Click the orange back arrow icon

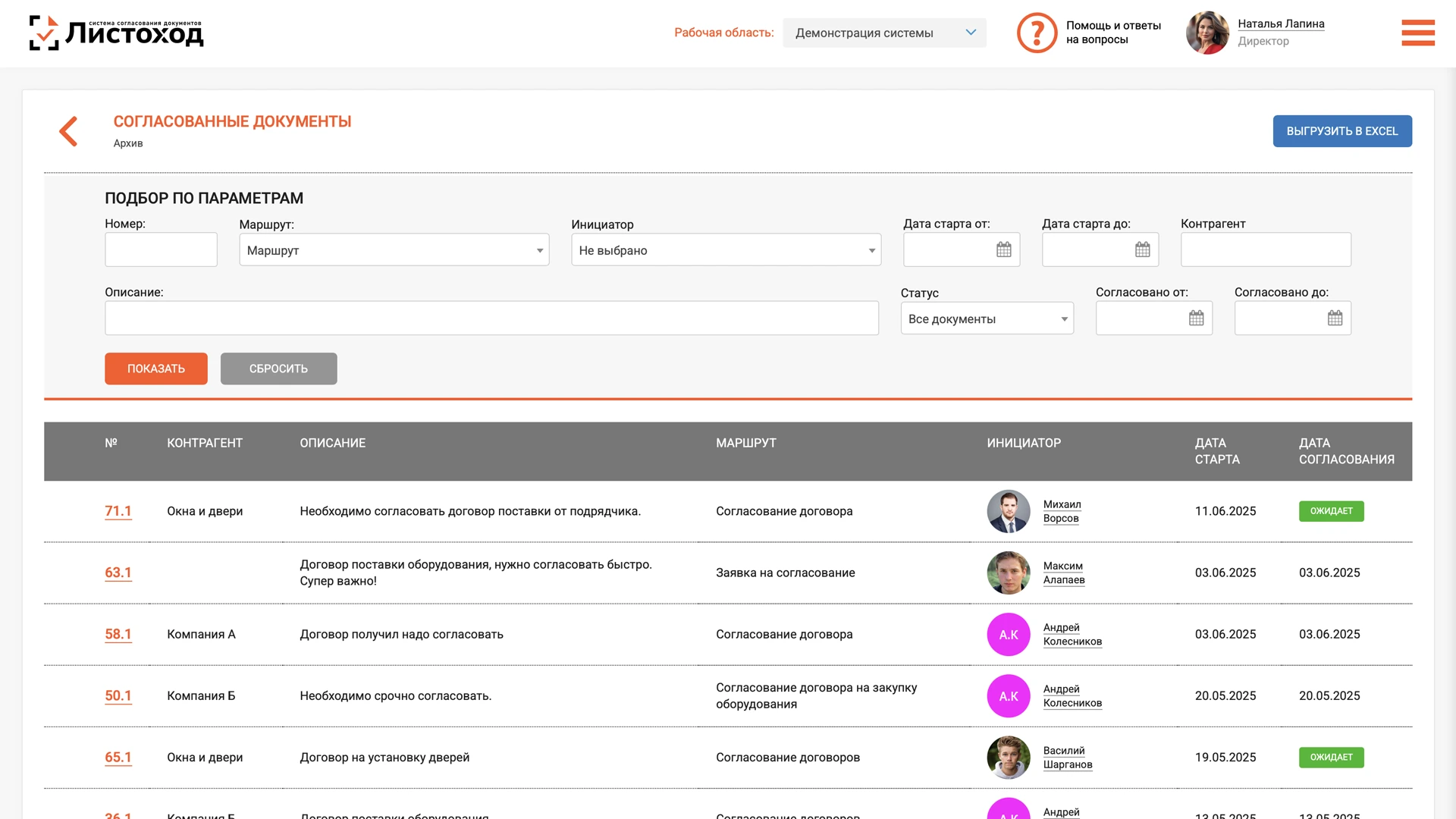coord(69,131)
